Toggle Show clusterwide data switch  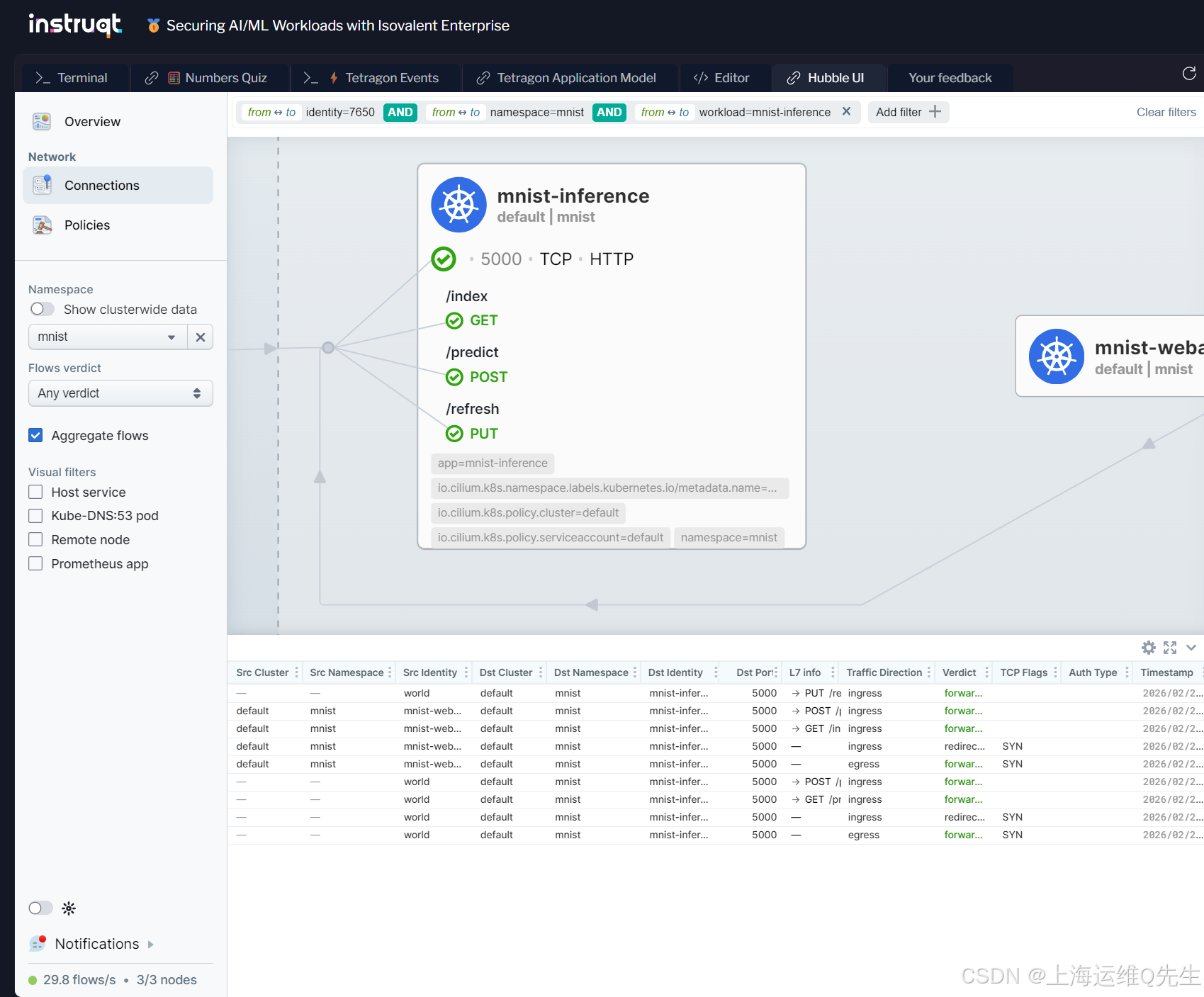42,309
